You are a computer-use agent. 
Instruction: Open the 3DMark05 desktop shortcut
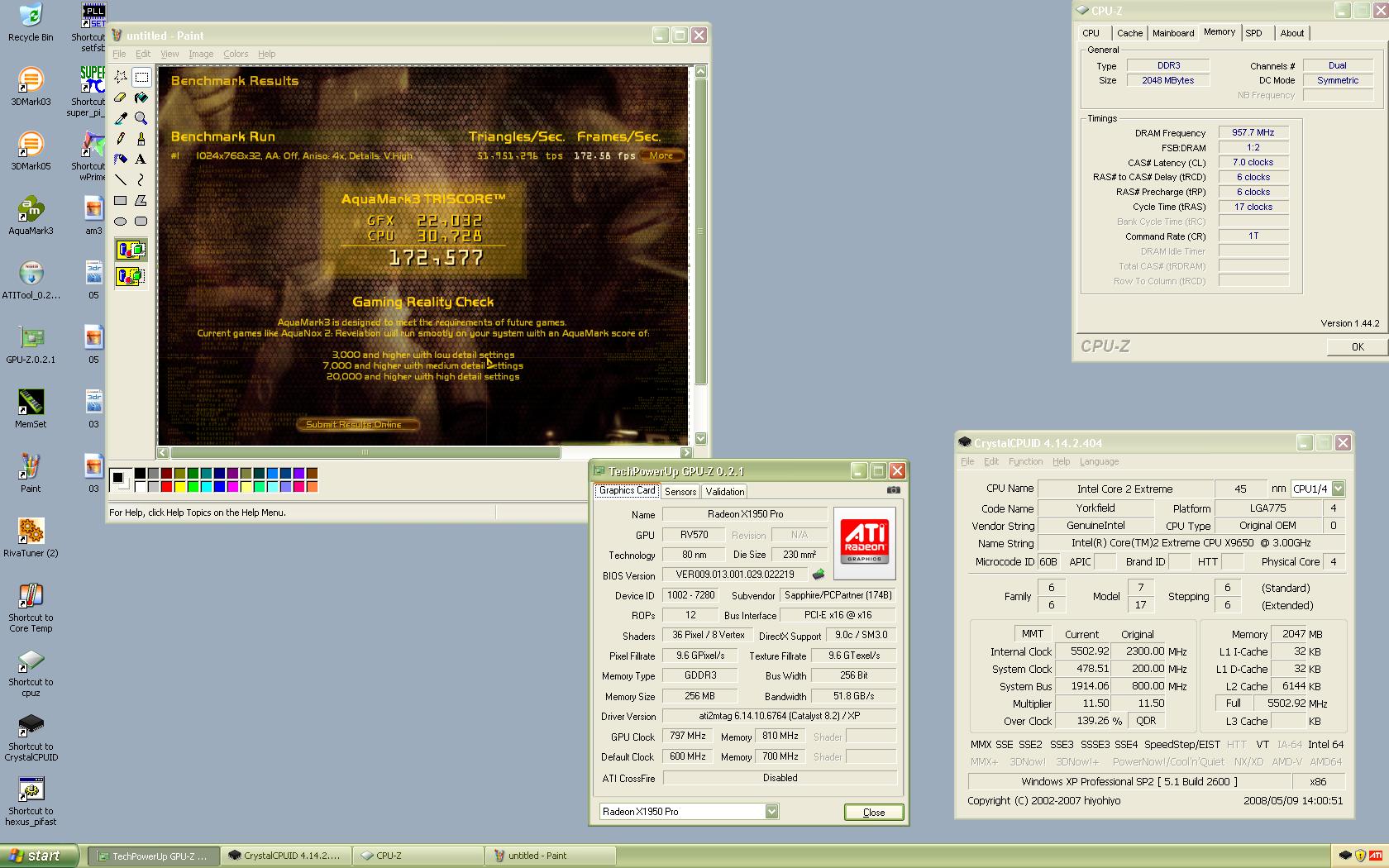coord(31,151)
